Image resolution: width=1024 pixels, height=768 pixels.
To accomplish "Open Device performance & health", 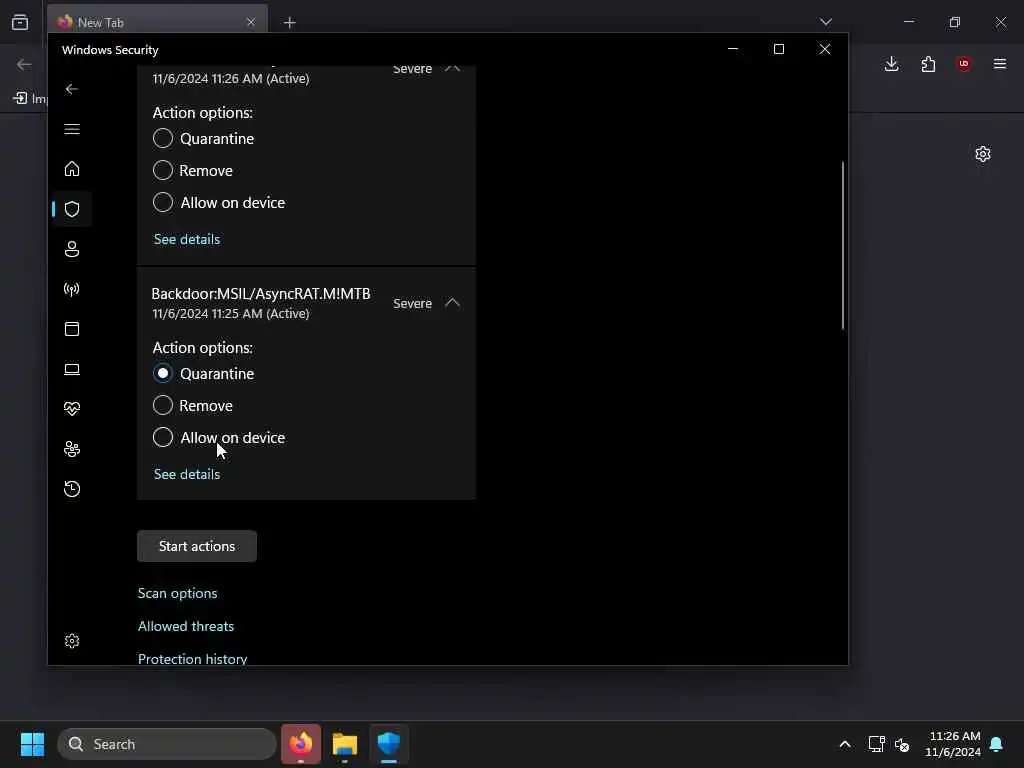I will click(x=72, y=409).
